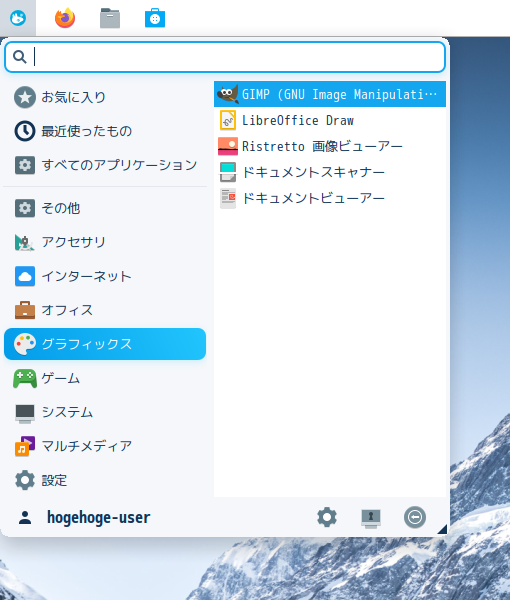The image size is (510, 600).
Task: Click the document scanner icon
Action: 228,172
